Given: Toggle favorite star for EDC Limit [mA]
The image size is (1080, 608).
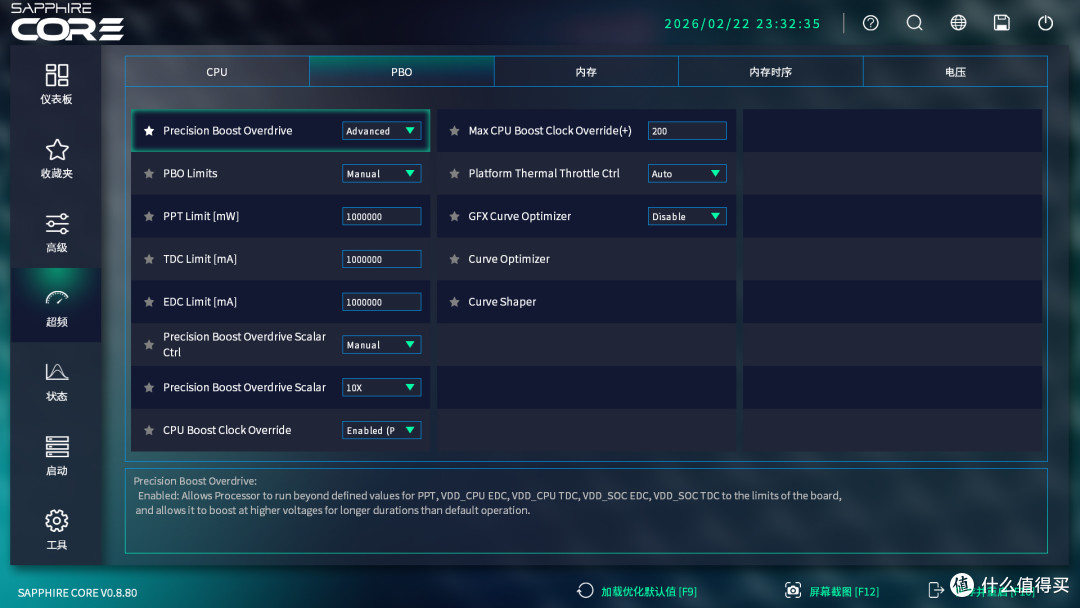Looking at the screenshot, I should [149, 302].
